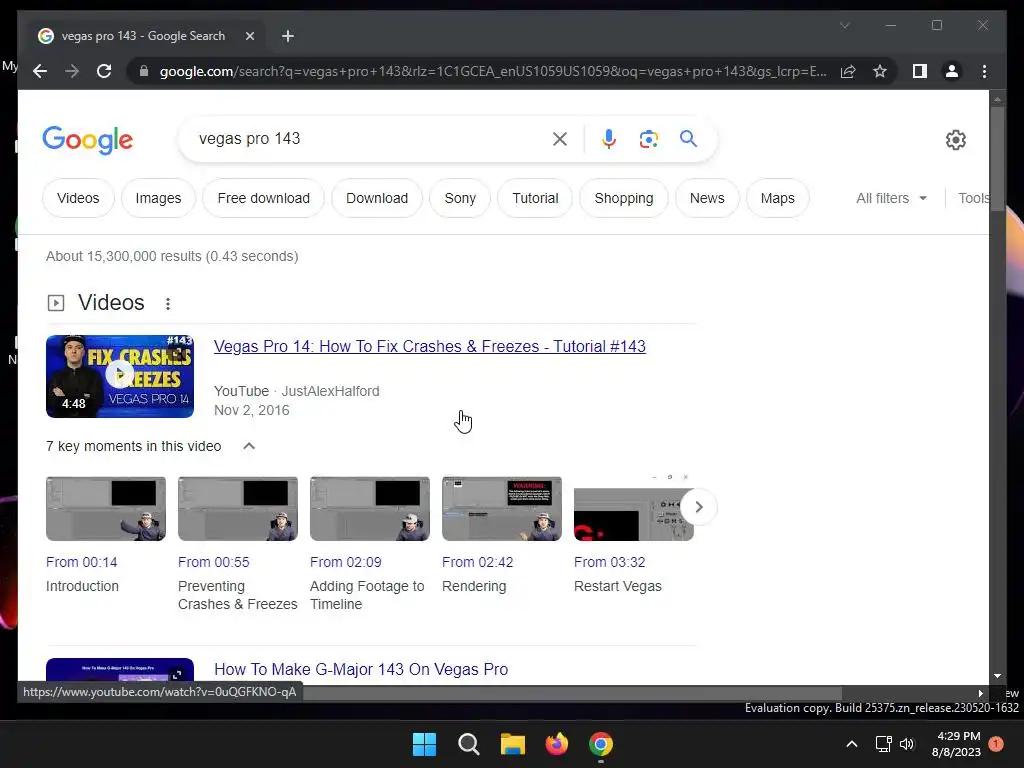Launch Firefox from the taskbar
This screenshot has height=768, width=1024.
556,744
